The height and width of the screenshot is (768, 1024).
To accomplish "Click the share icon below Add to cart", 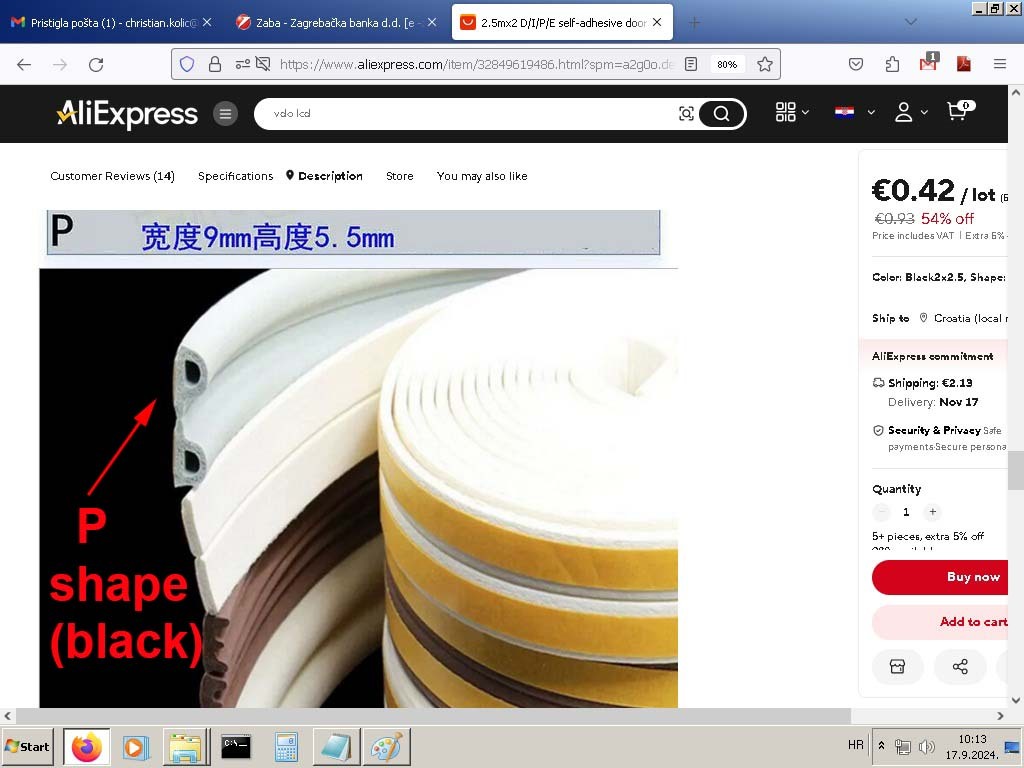I will pyautogui.click(x=960, y=667).
